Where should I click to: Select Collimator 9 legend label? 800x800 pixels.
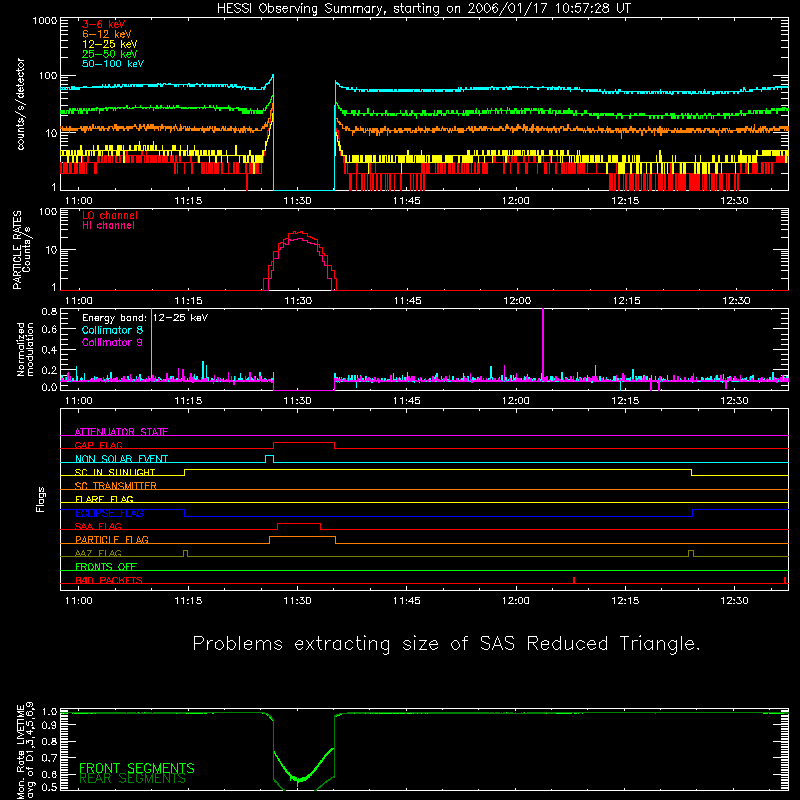click(112, 342)
